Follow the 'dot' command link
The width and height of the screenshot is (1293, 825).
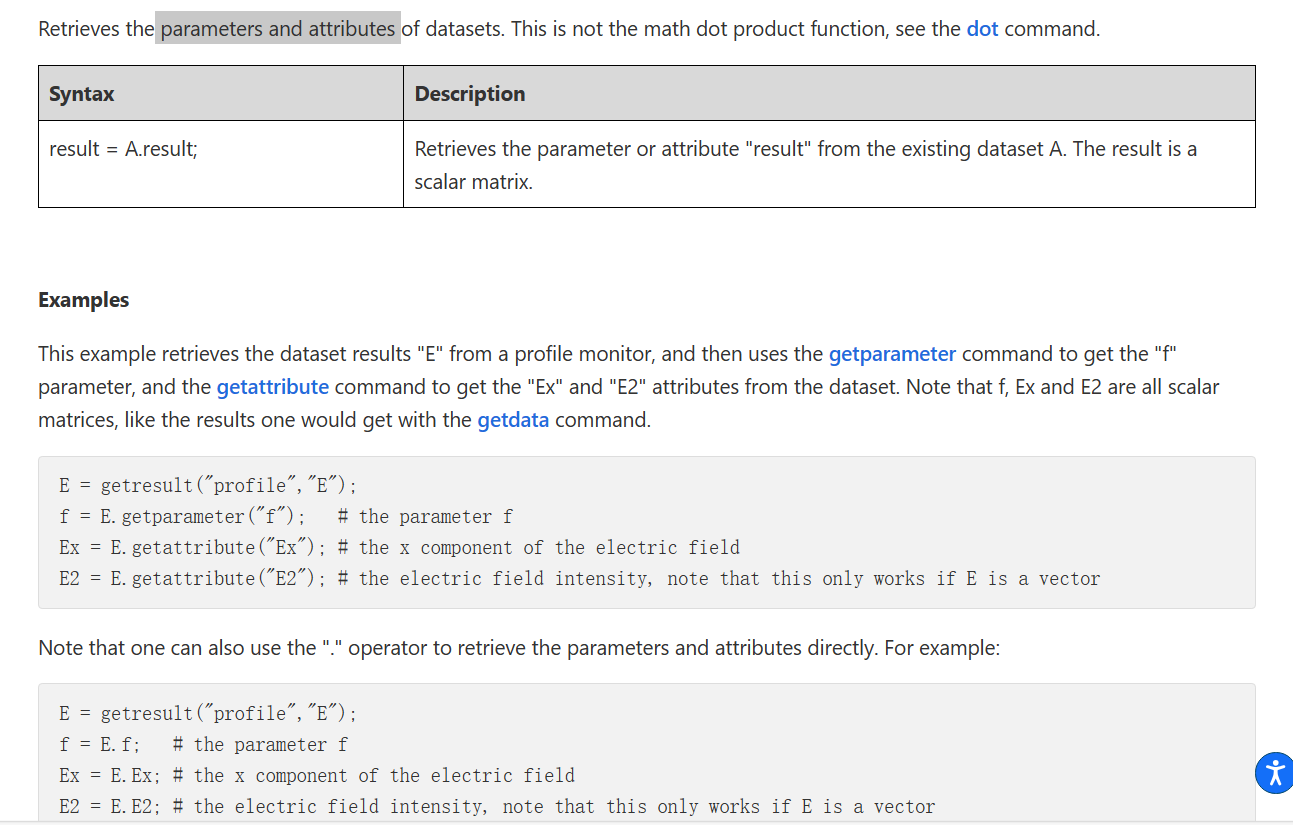click(982, 29)
